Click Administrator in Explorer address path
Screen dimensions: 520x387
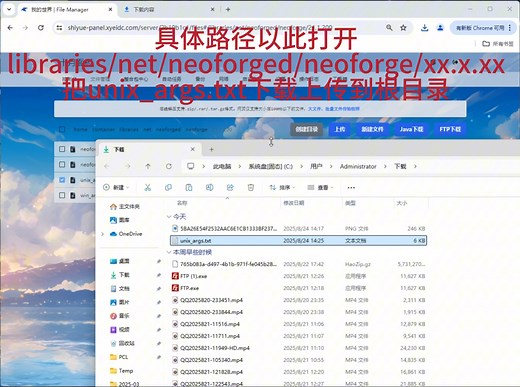coord(358,166)
